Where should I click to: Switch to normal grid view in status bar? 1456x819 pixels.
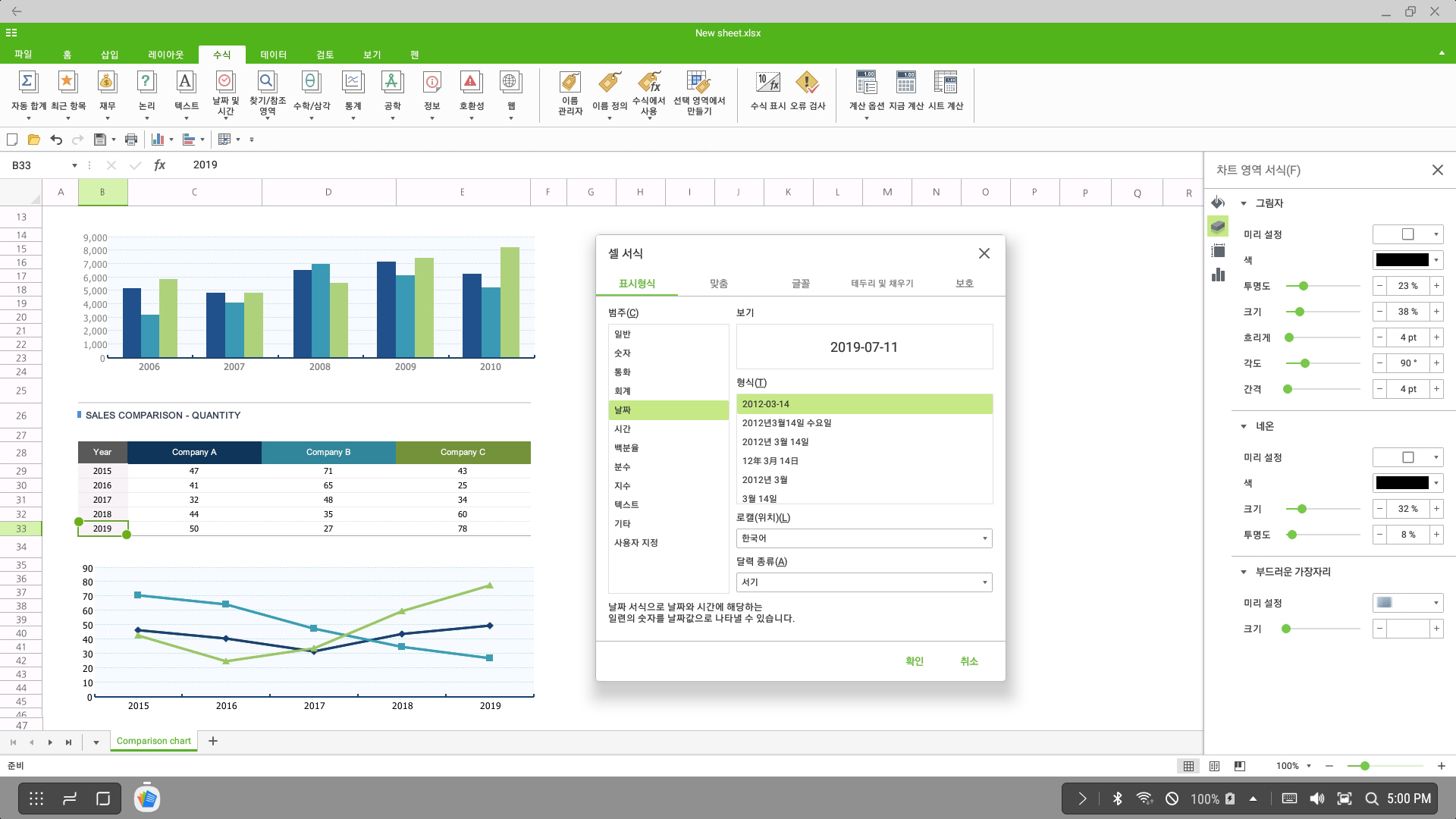tap(1188, 766)
